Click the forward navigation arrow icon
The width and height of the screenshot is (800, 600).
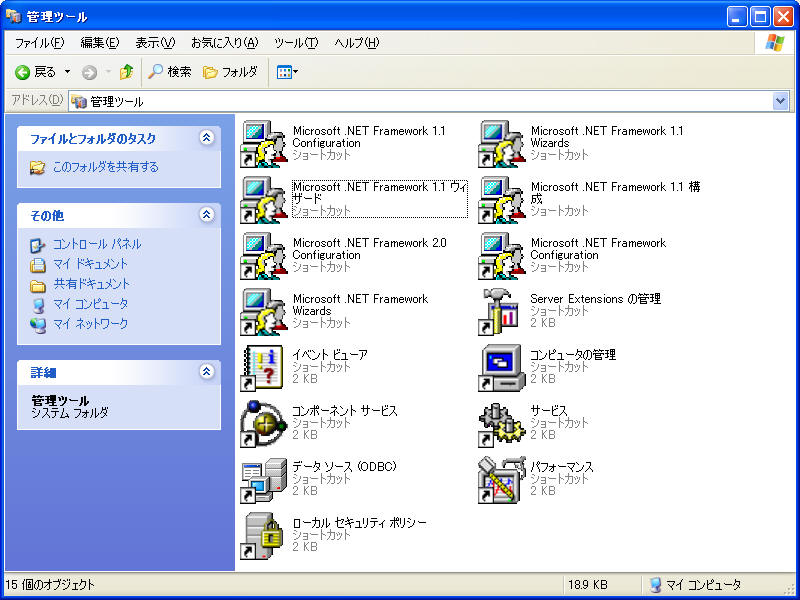(x=89, y=73)
